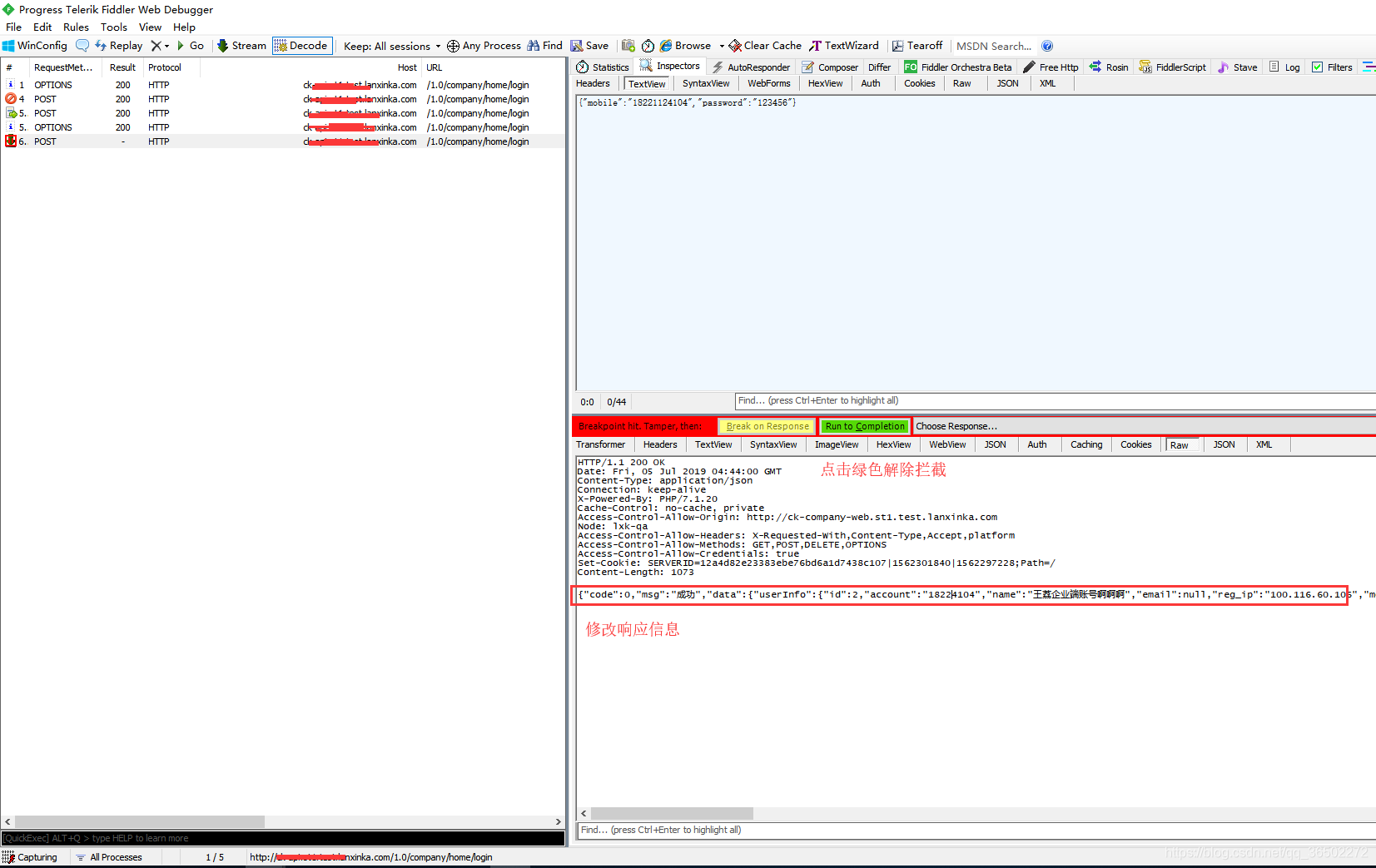Select the request Cookies inspector tab
The width and height of the screenshot is (1376, 868).
(920, 83)
